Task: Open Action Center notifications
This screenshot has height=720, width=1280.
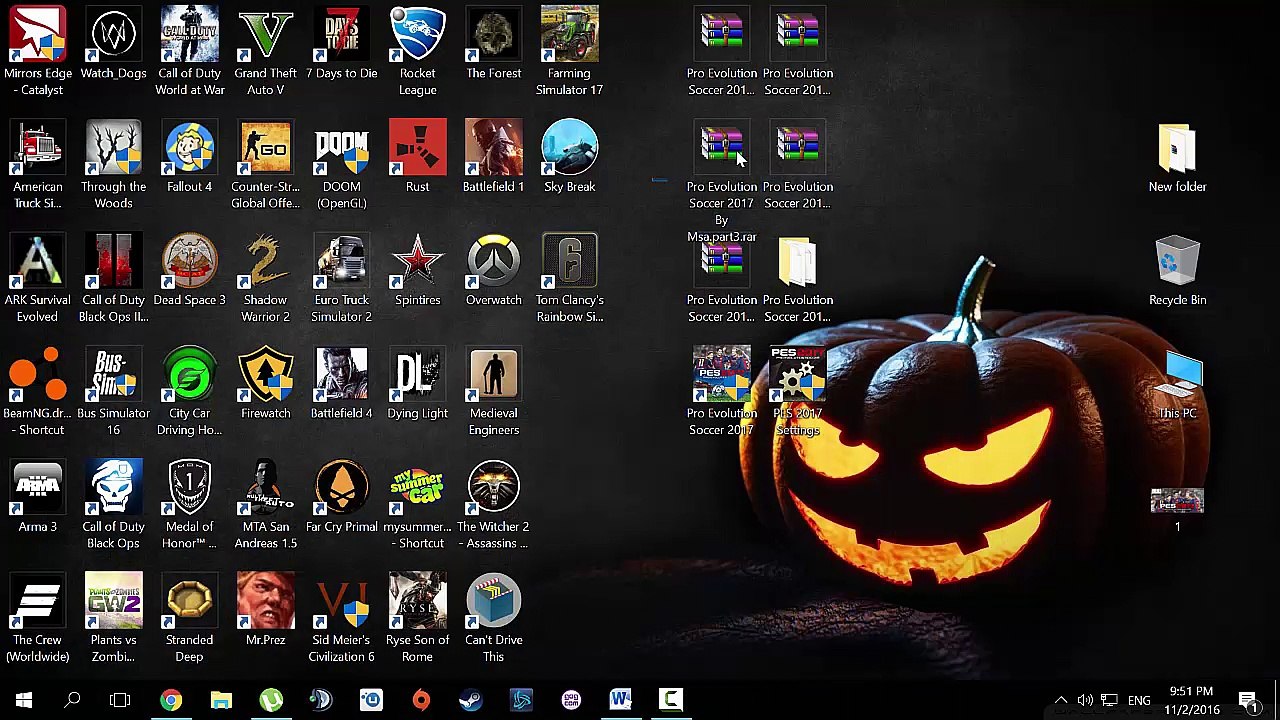Action: click(1248, 700)
